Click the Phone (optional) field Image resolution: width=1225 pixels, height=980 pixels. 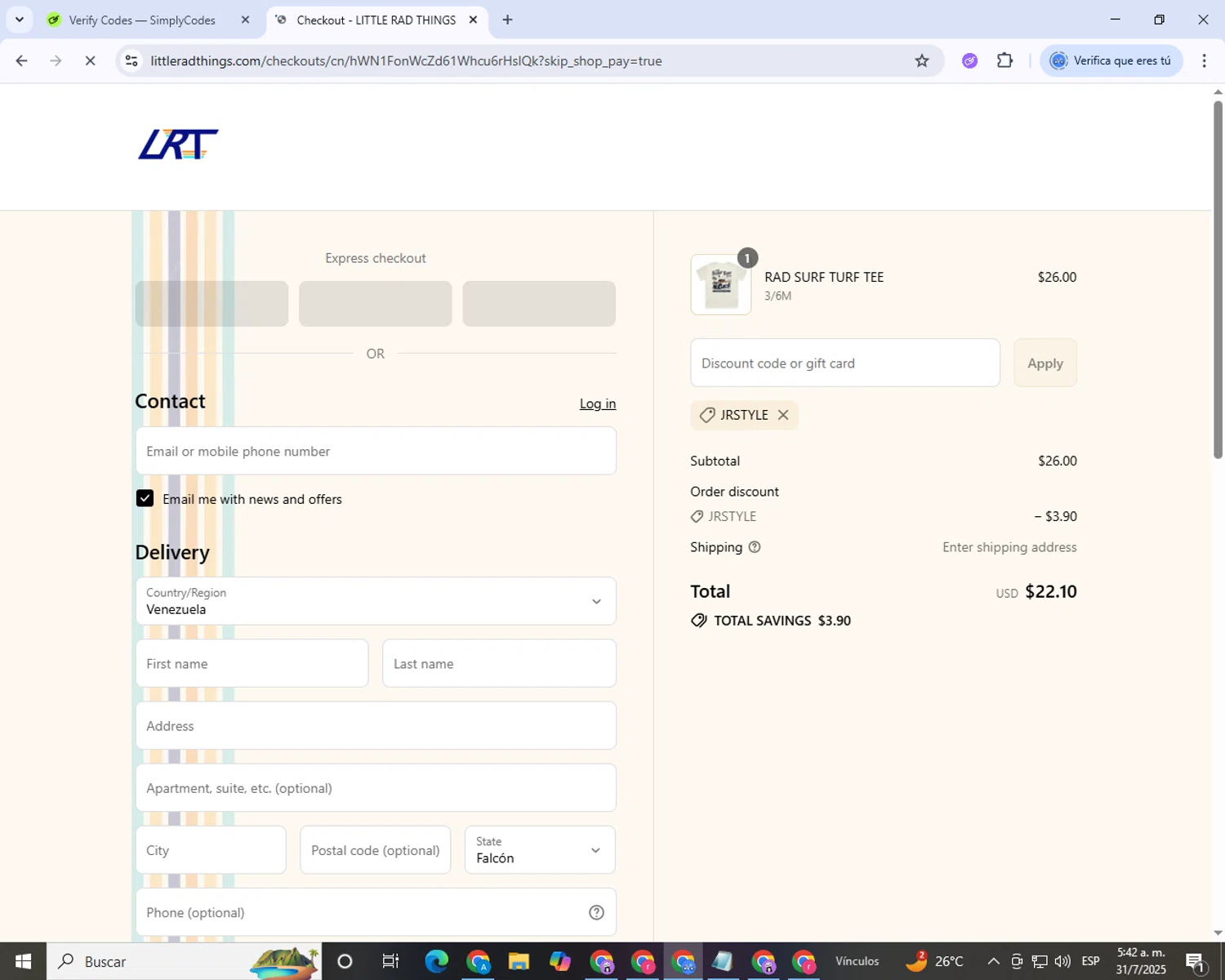tap(376, 912)
